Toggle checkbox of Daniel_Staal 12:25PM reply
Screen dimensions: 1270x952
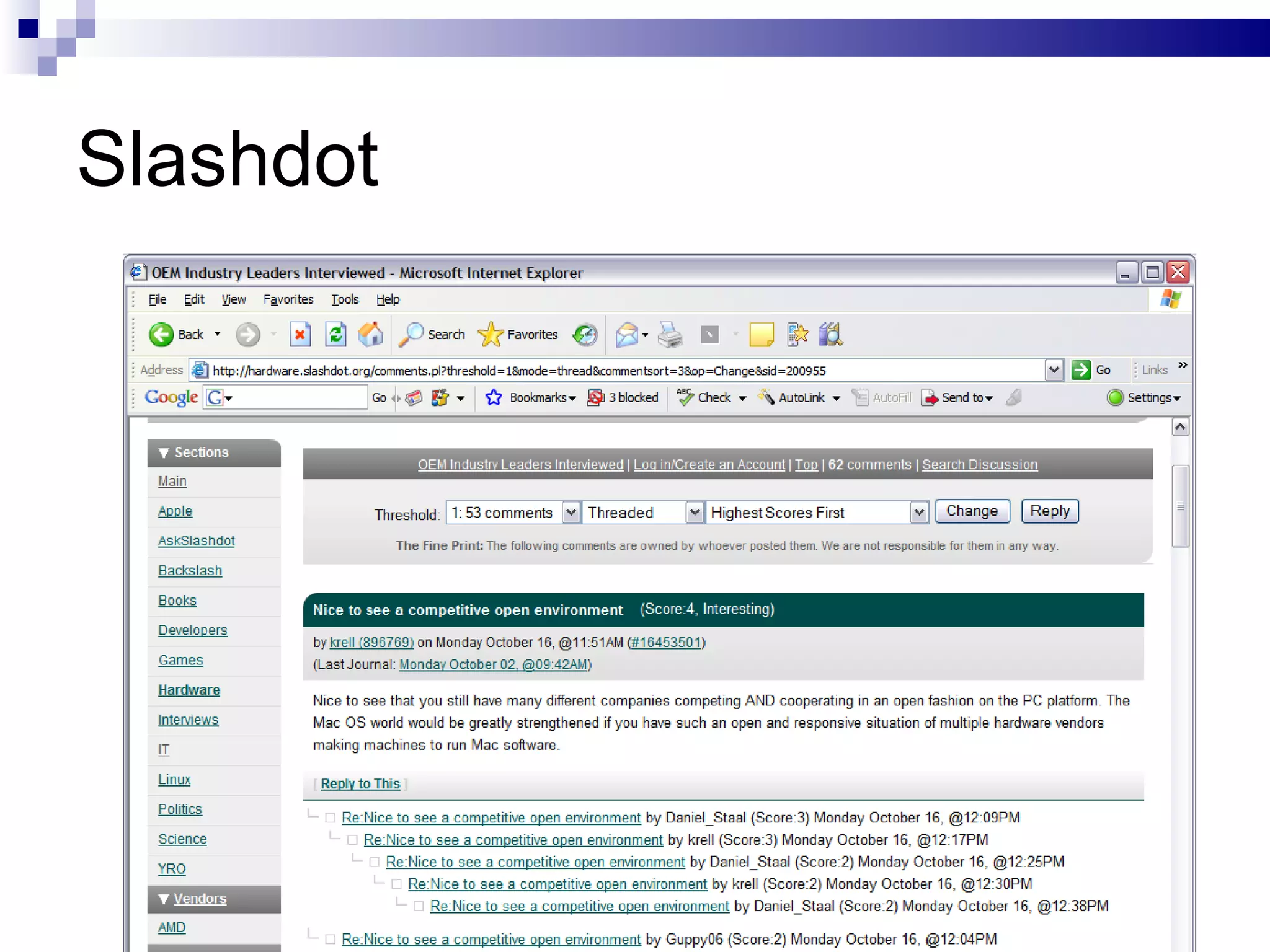[375, 862]
